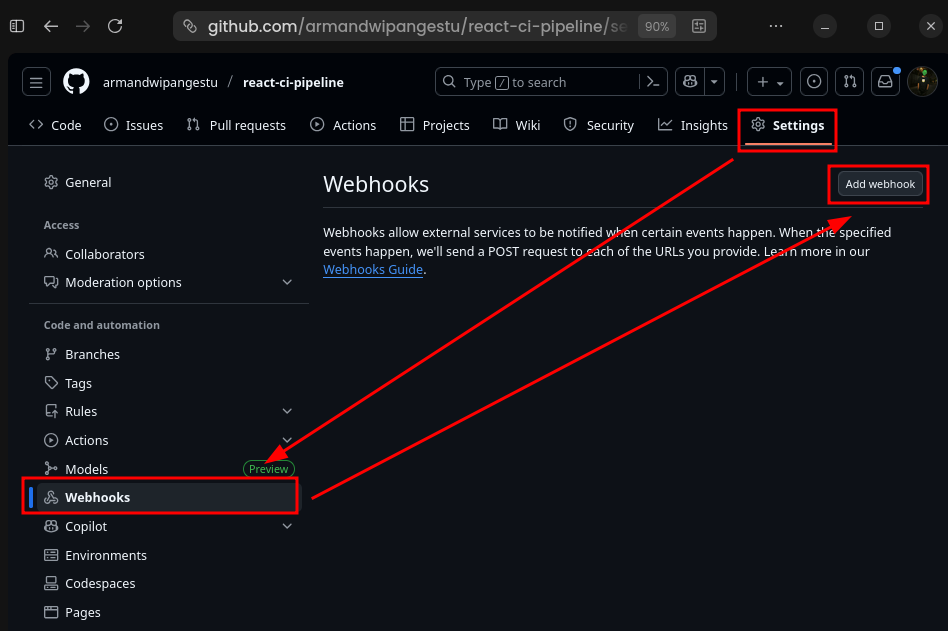Expand the Copilot sidebar section
This screenshot has width=948, height=631.
287,526
